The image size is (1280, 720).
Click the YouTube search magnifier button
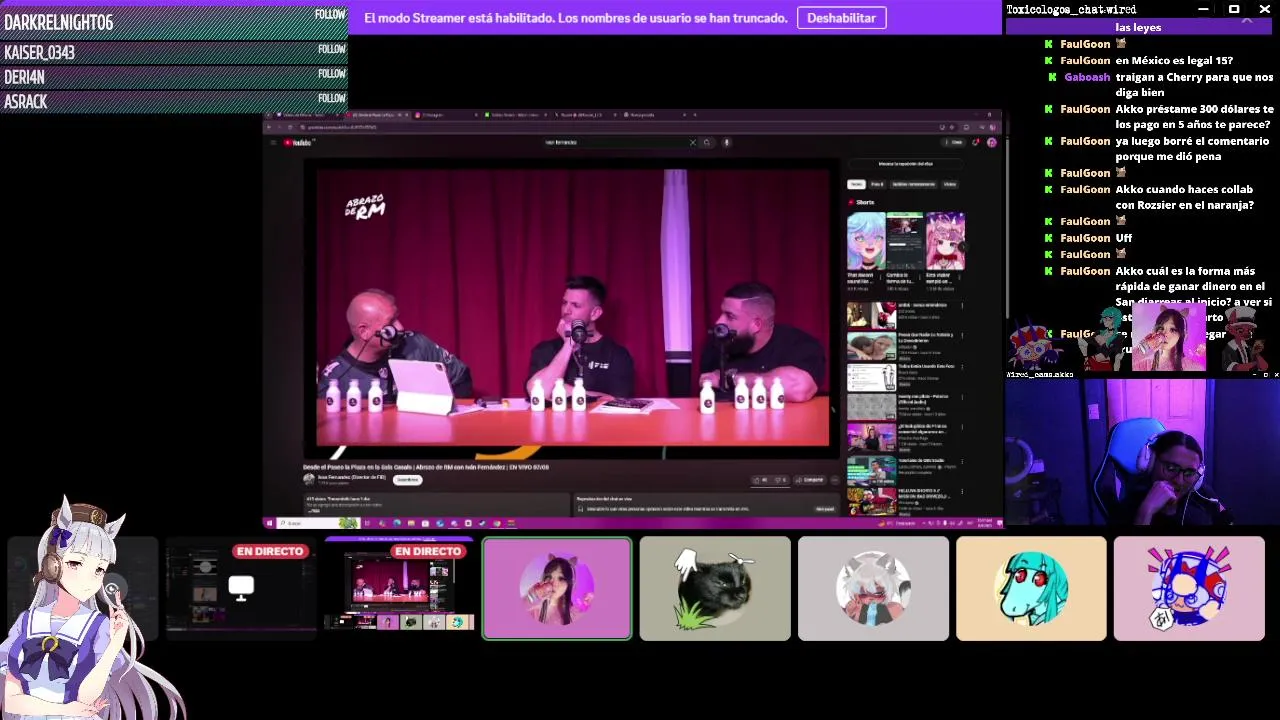click(707, 142)
